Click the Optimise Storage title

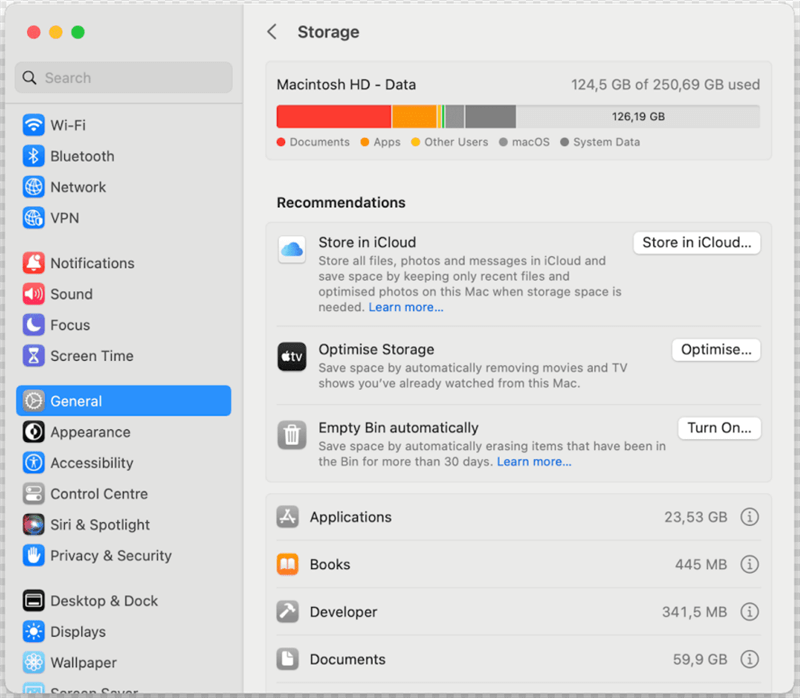(x=377, y=350)
